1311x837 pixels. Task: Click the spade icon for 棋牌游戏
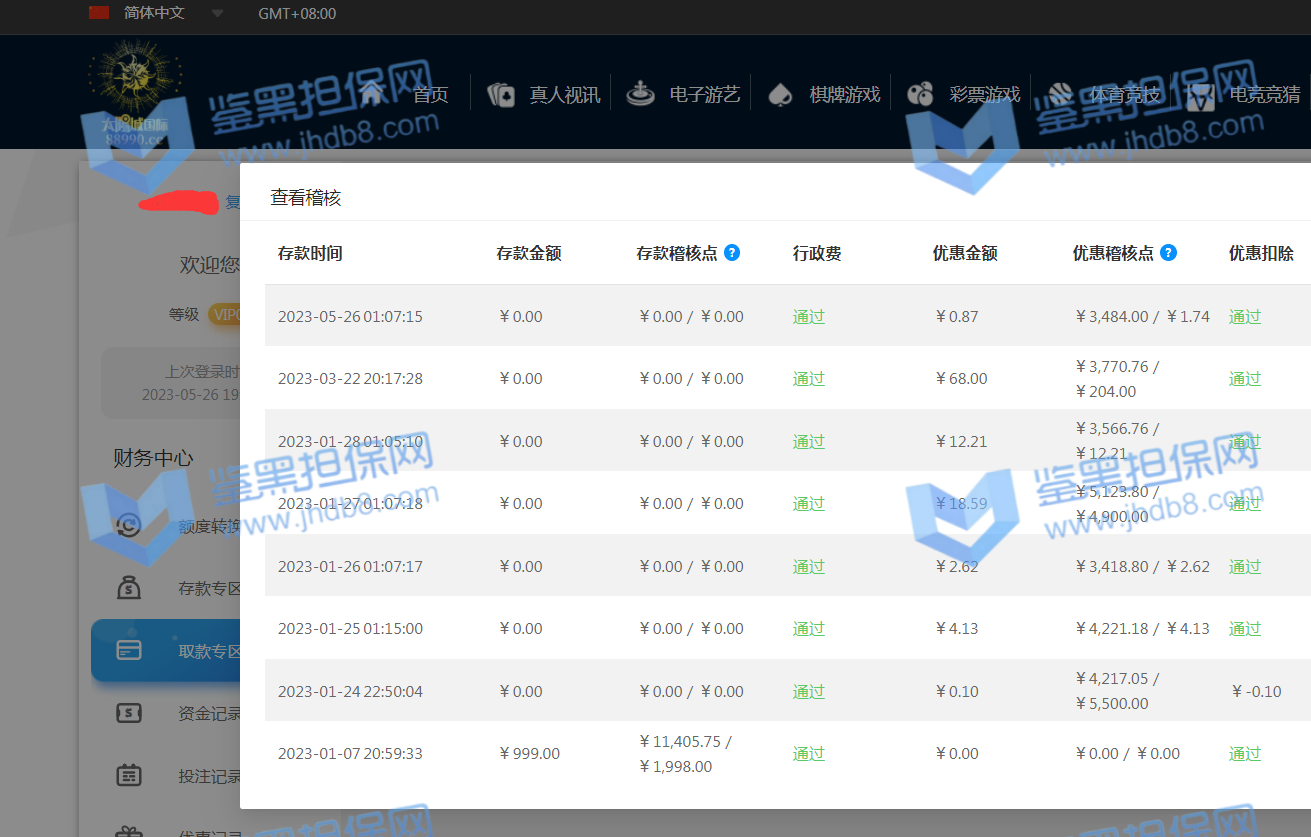[x=780, y=94]
